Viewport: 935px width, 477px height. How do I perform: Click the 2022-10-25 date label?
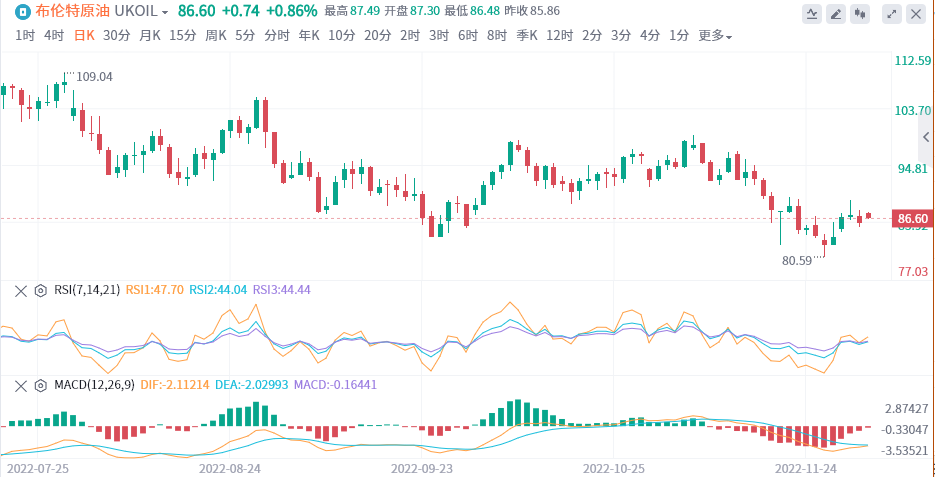[614, 469]
